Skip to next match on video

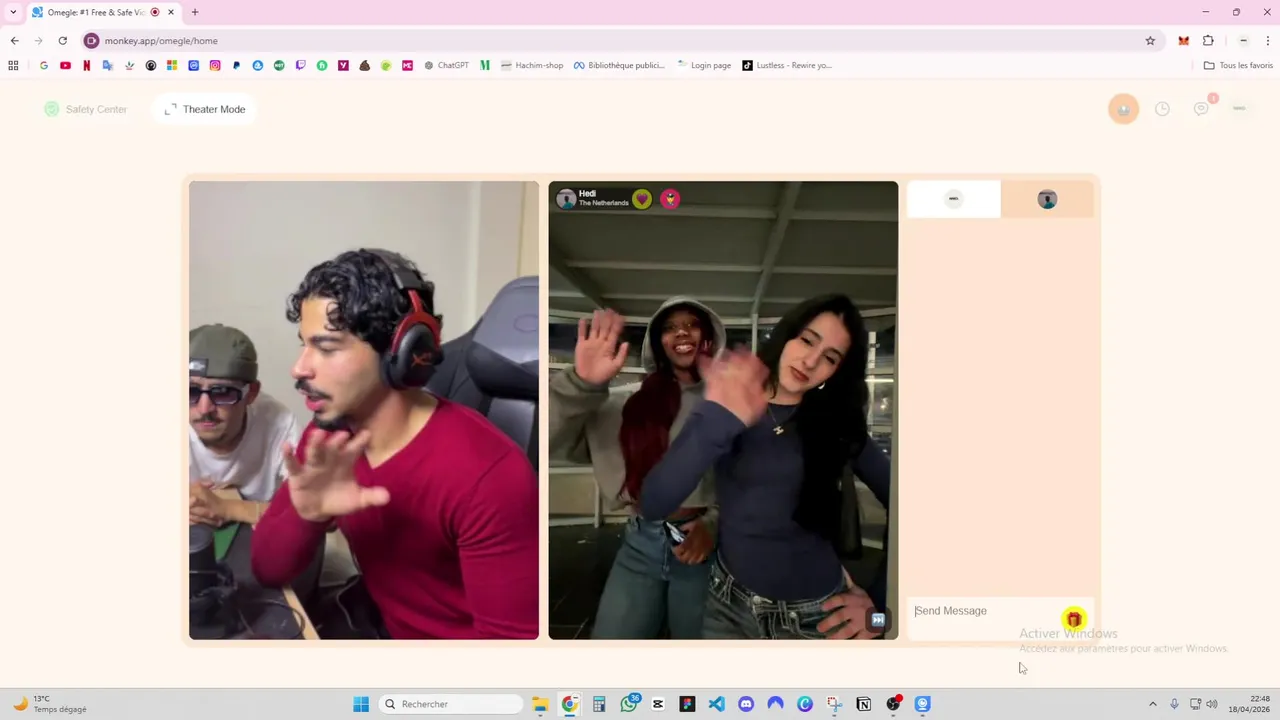pos(878,619)
